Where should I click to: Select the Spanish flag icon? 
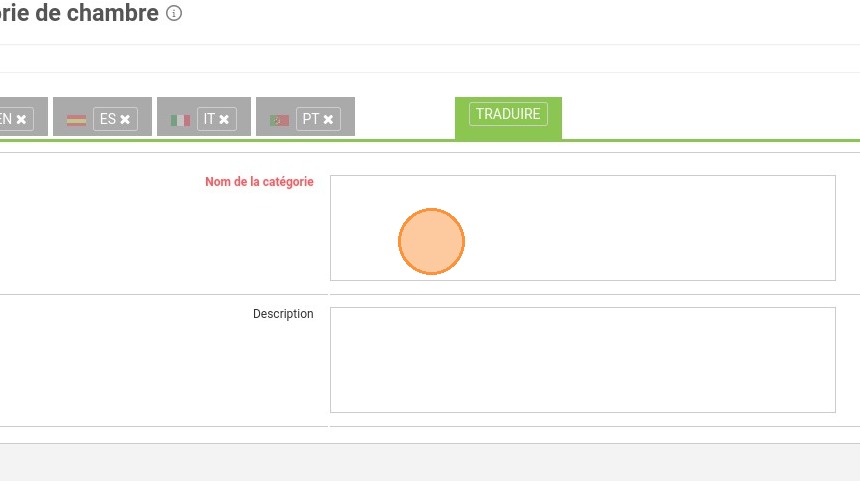click(x=76, y=120)
